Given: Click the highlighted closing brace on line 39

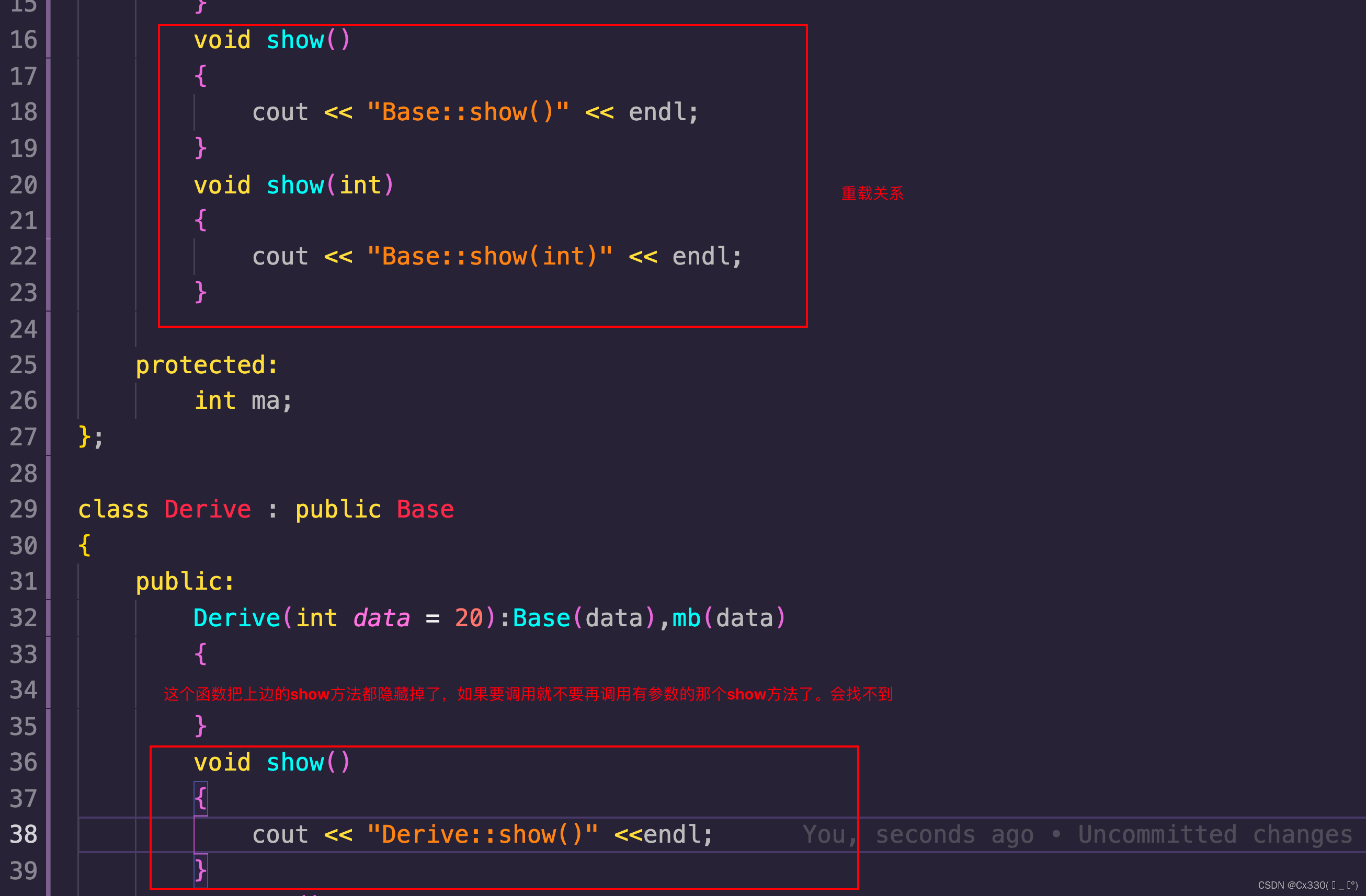Looking at the screenshot, I should coord(200,871).
